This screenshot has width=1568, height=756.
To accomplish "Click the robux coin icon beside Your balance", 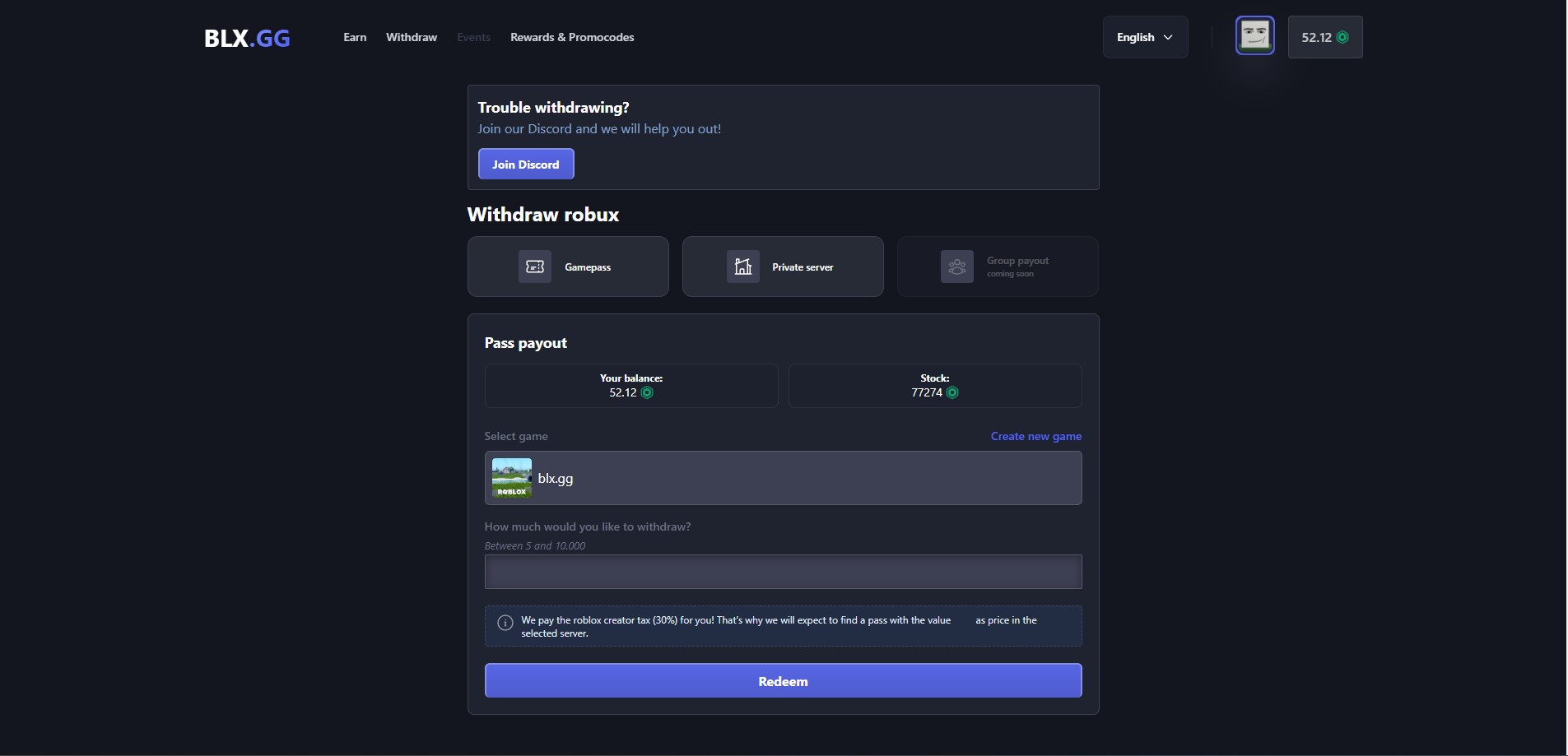I will [x=647, y=392].
